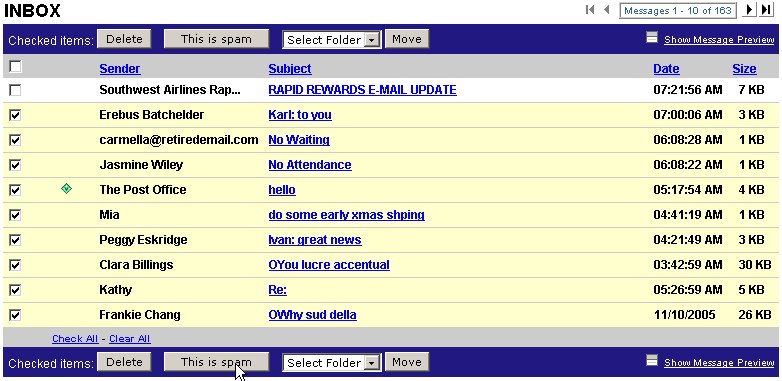Screen dimensions: 782x381
Task: Click green diamond icon beside The Post Office
Action: coord(66,189)
